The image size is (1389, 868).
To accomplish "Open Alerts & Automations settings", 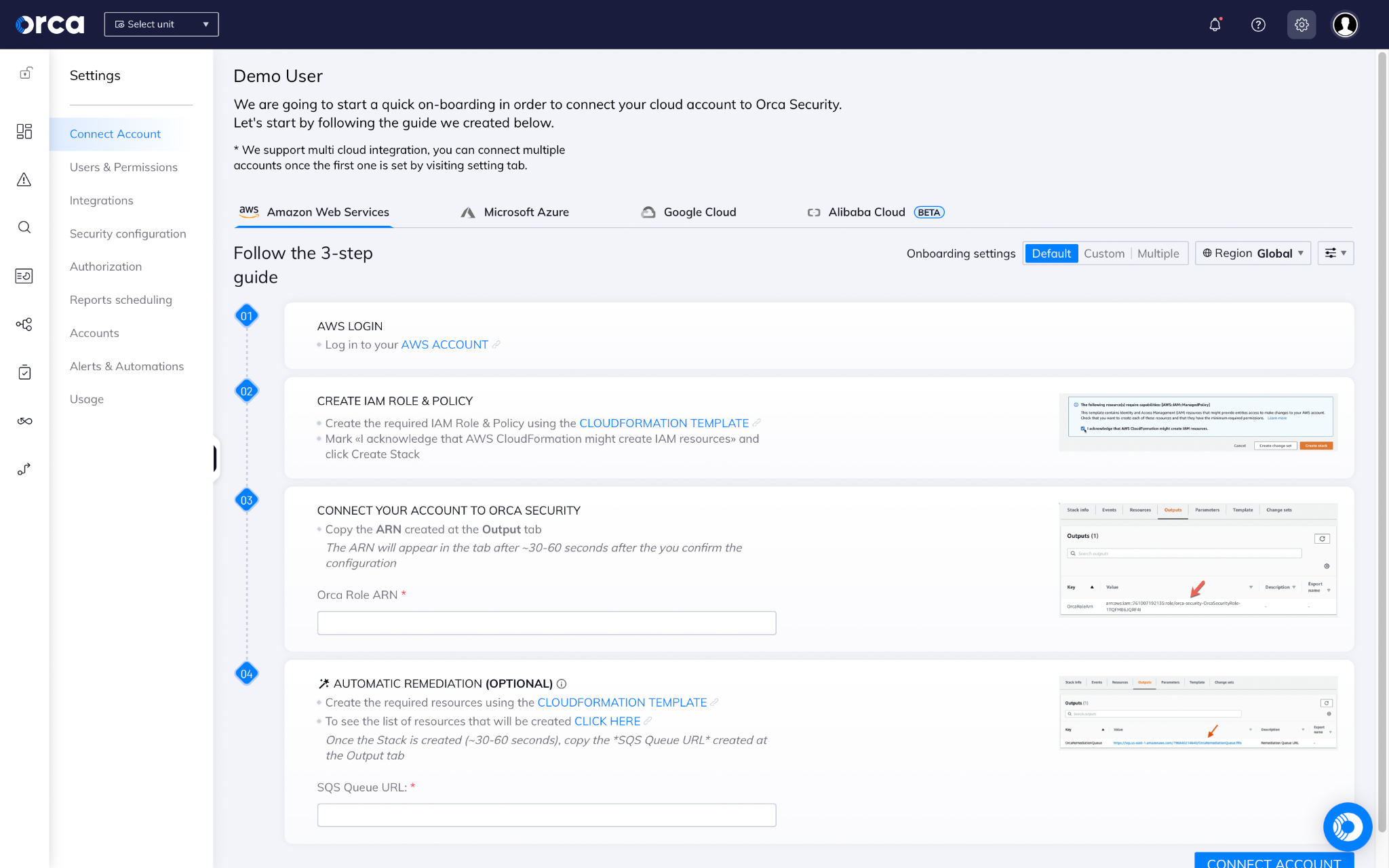I will coord(127,366).
